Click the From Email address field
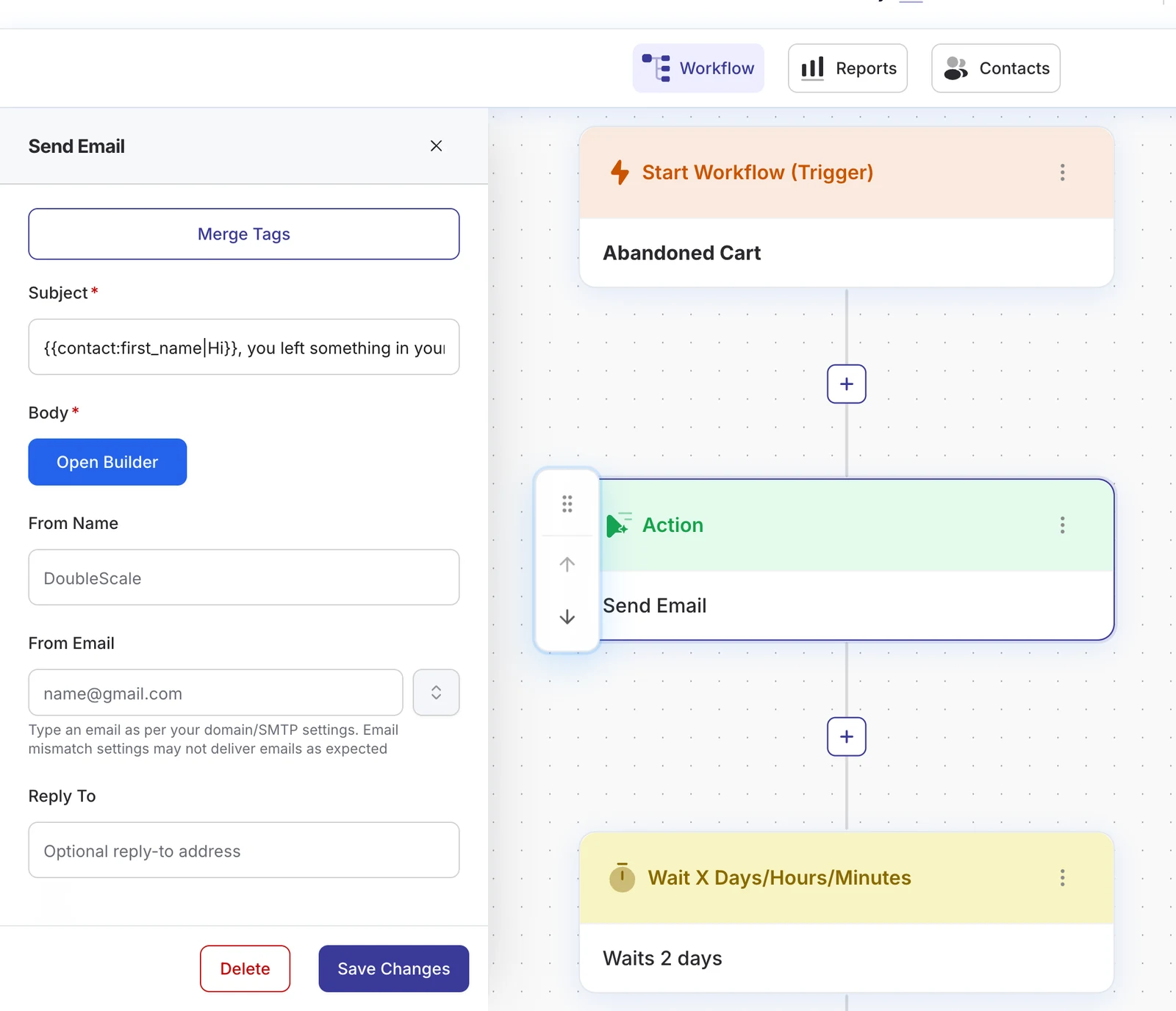Viewport: 1176px width, 1011px height. coord(215,692)
